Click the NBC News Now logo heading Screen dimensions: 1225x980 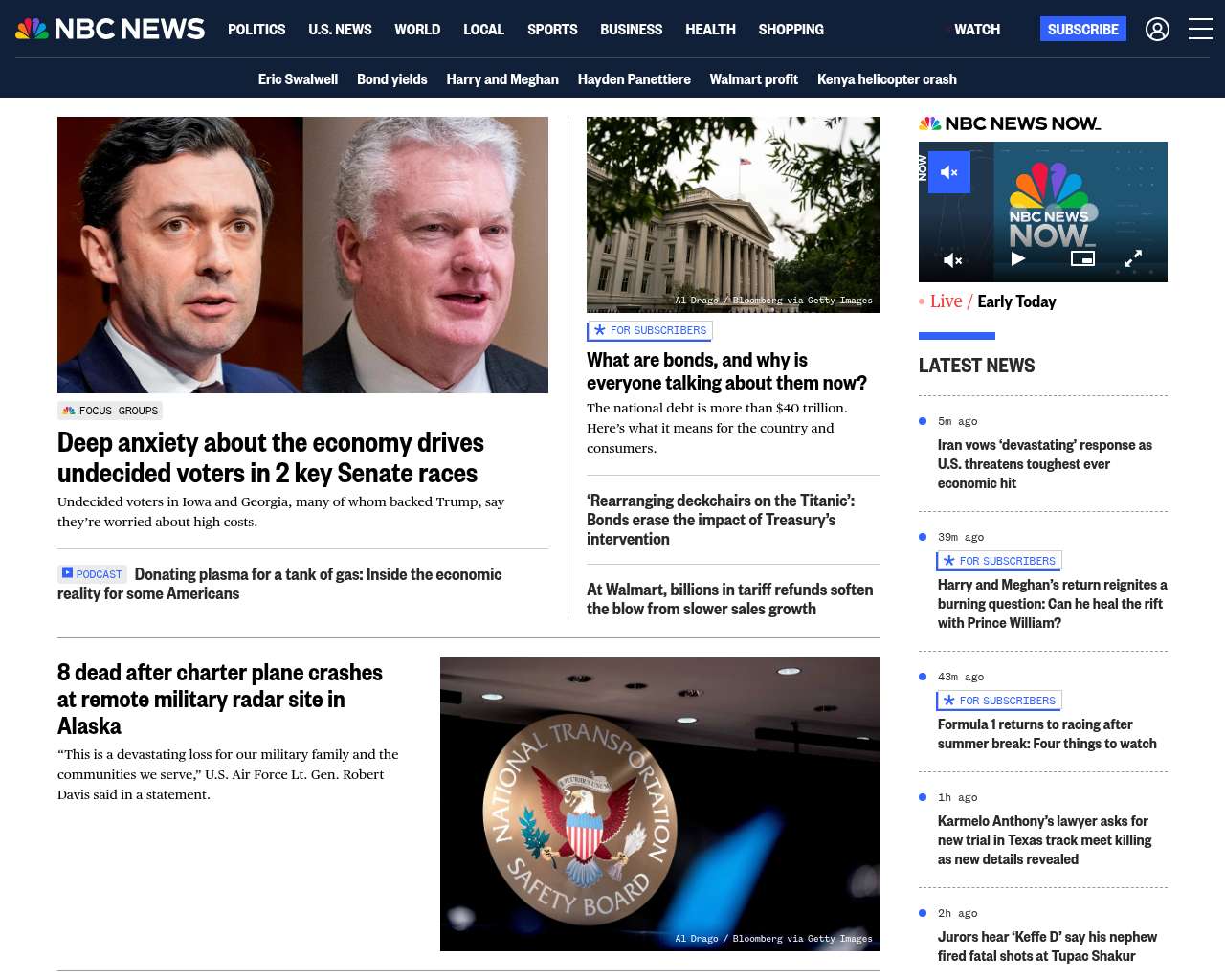1010,123
